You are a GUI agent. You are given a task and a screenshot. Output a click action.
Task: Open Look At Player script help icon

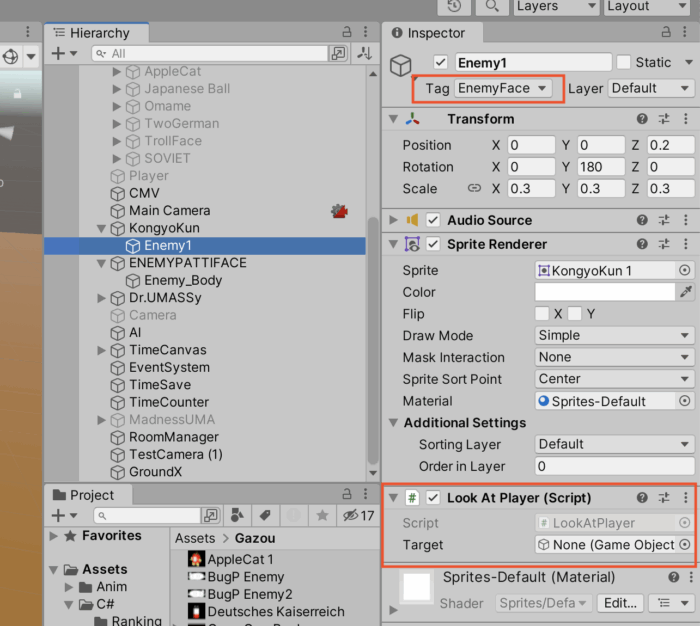(642, 497)
